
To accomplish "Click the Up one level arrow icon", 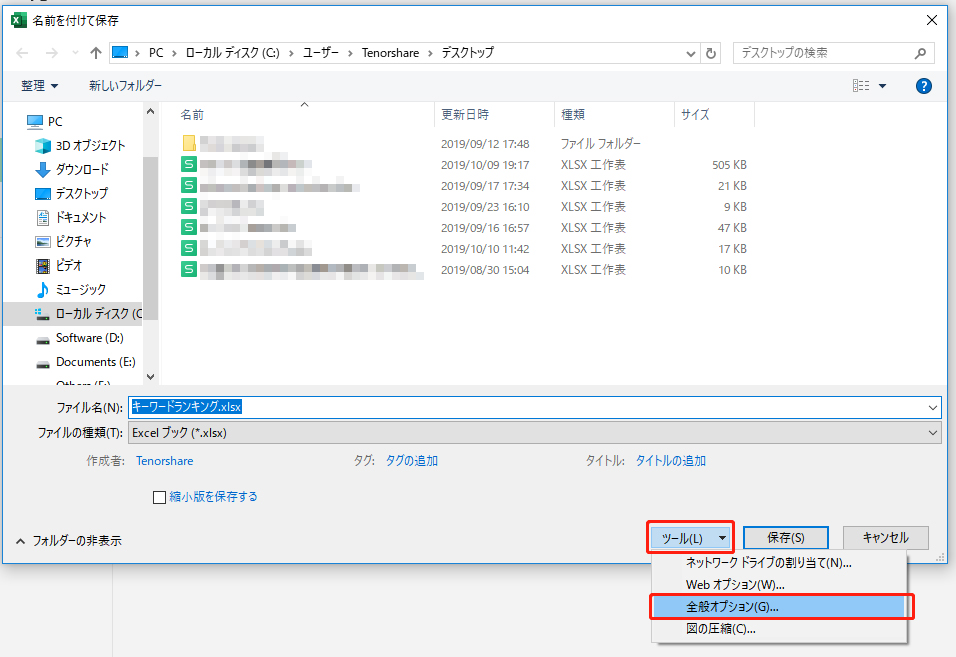I will point(96,53).
